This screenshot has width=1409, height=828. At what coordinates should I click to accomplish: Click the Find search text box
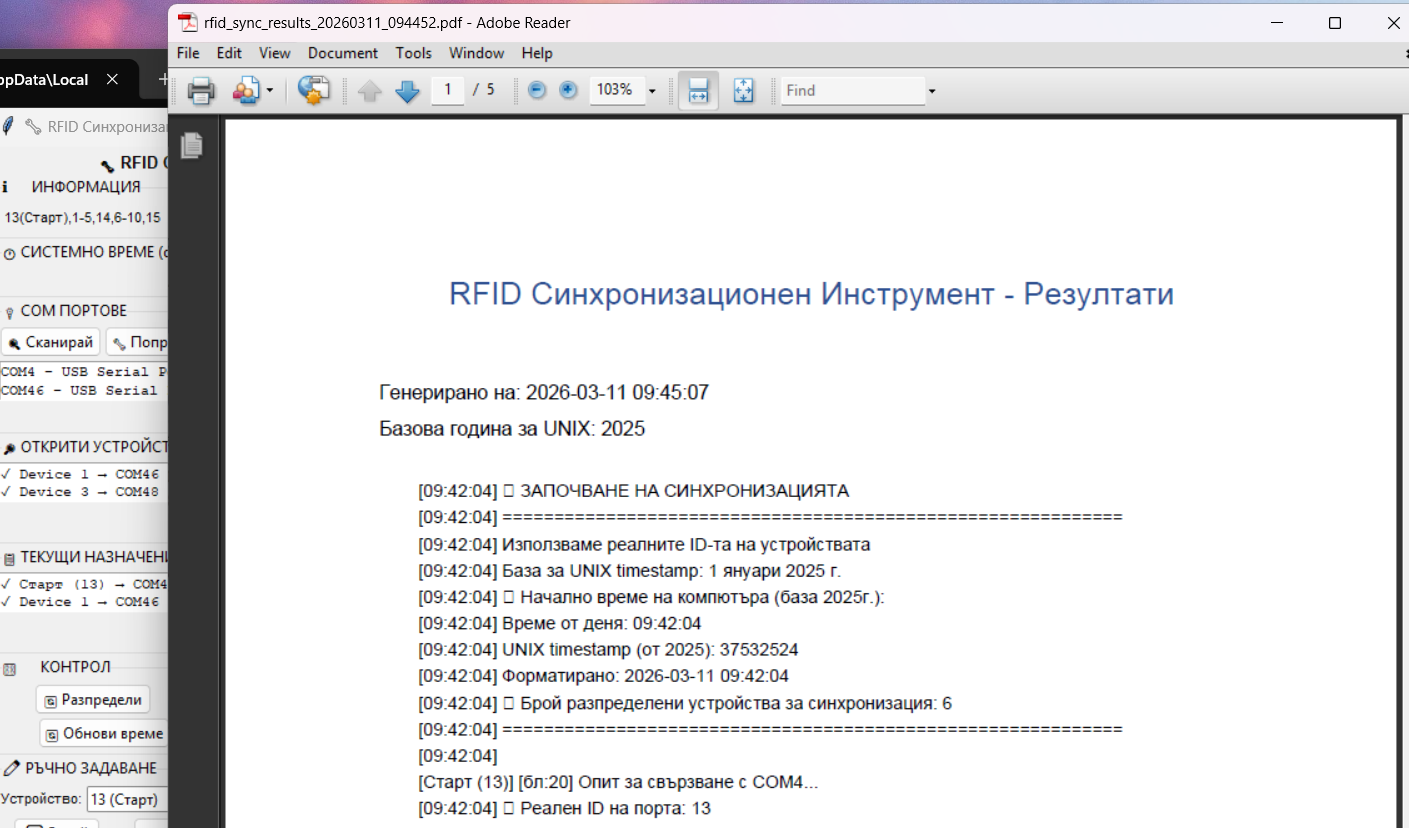point(852,91)
